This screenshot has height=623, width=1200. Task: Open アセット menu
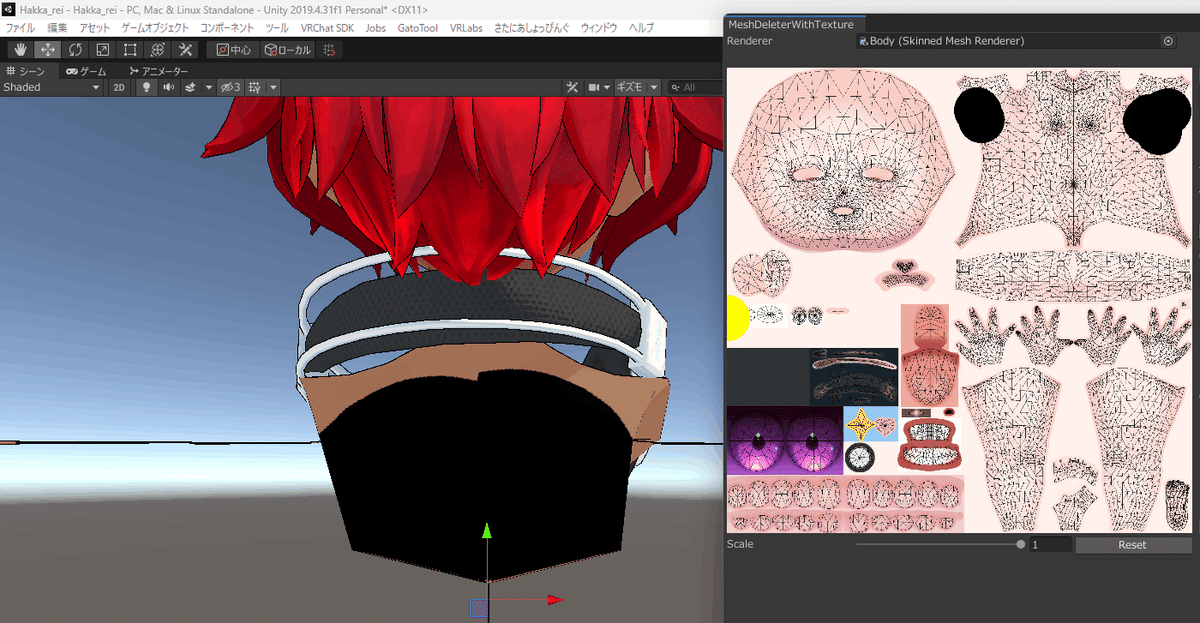tap(95, 28)
